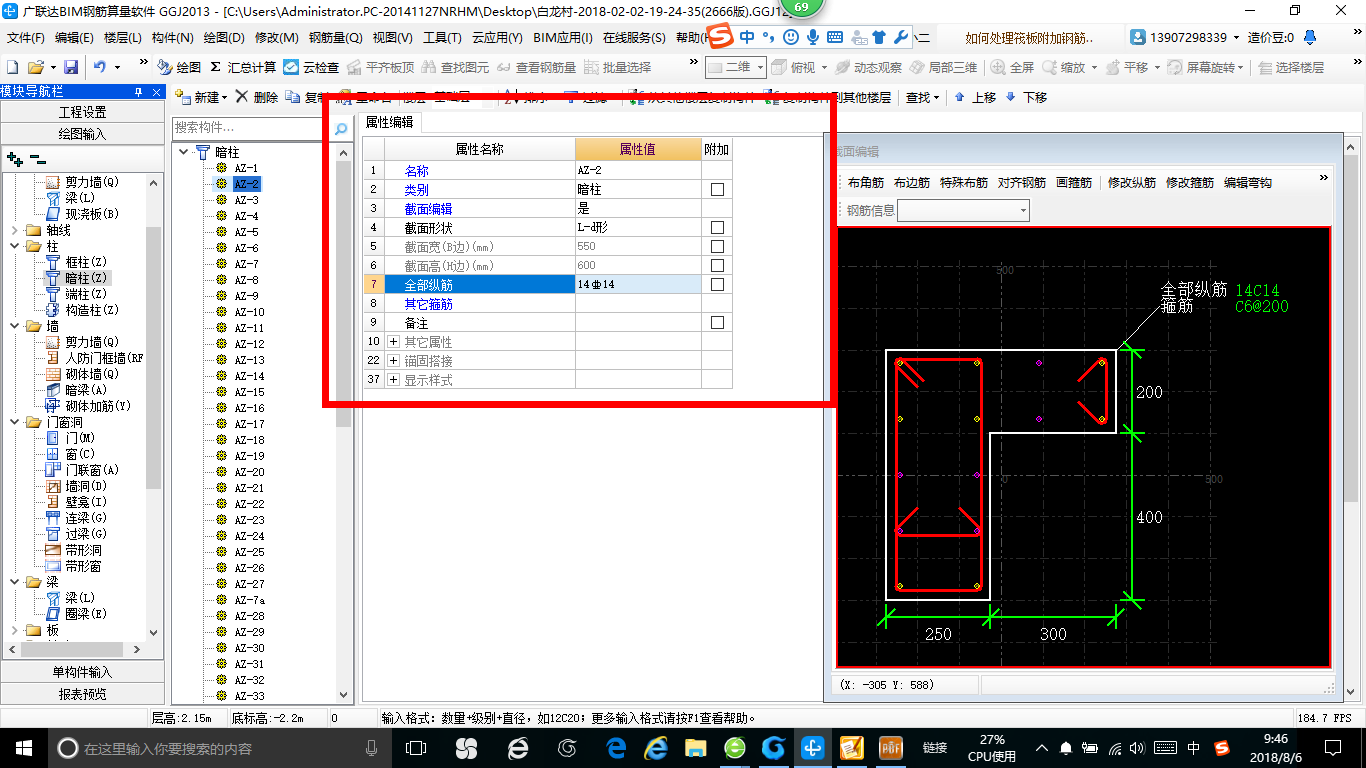
Task: Open the 新建 dropdown arrow
Action: point(225,98)
